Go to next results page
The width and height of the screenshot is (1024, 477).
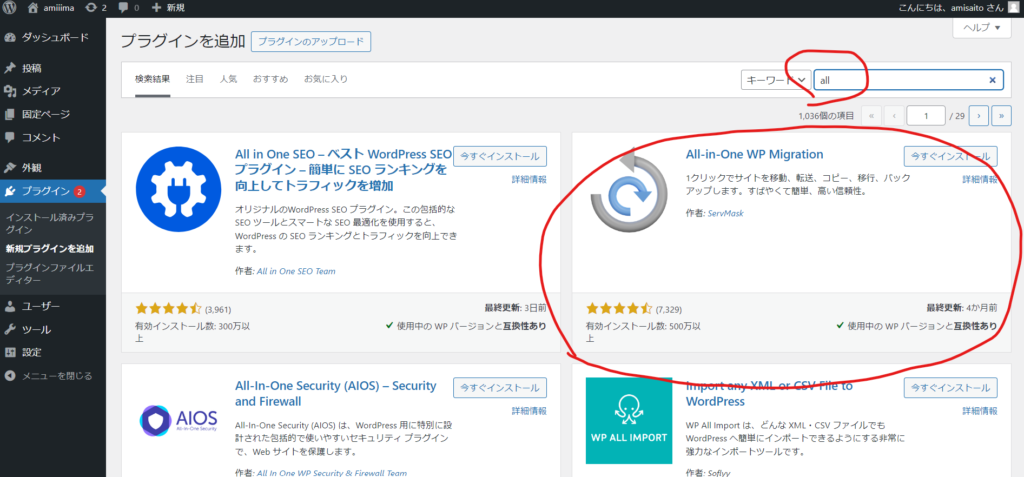(978, 115)
